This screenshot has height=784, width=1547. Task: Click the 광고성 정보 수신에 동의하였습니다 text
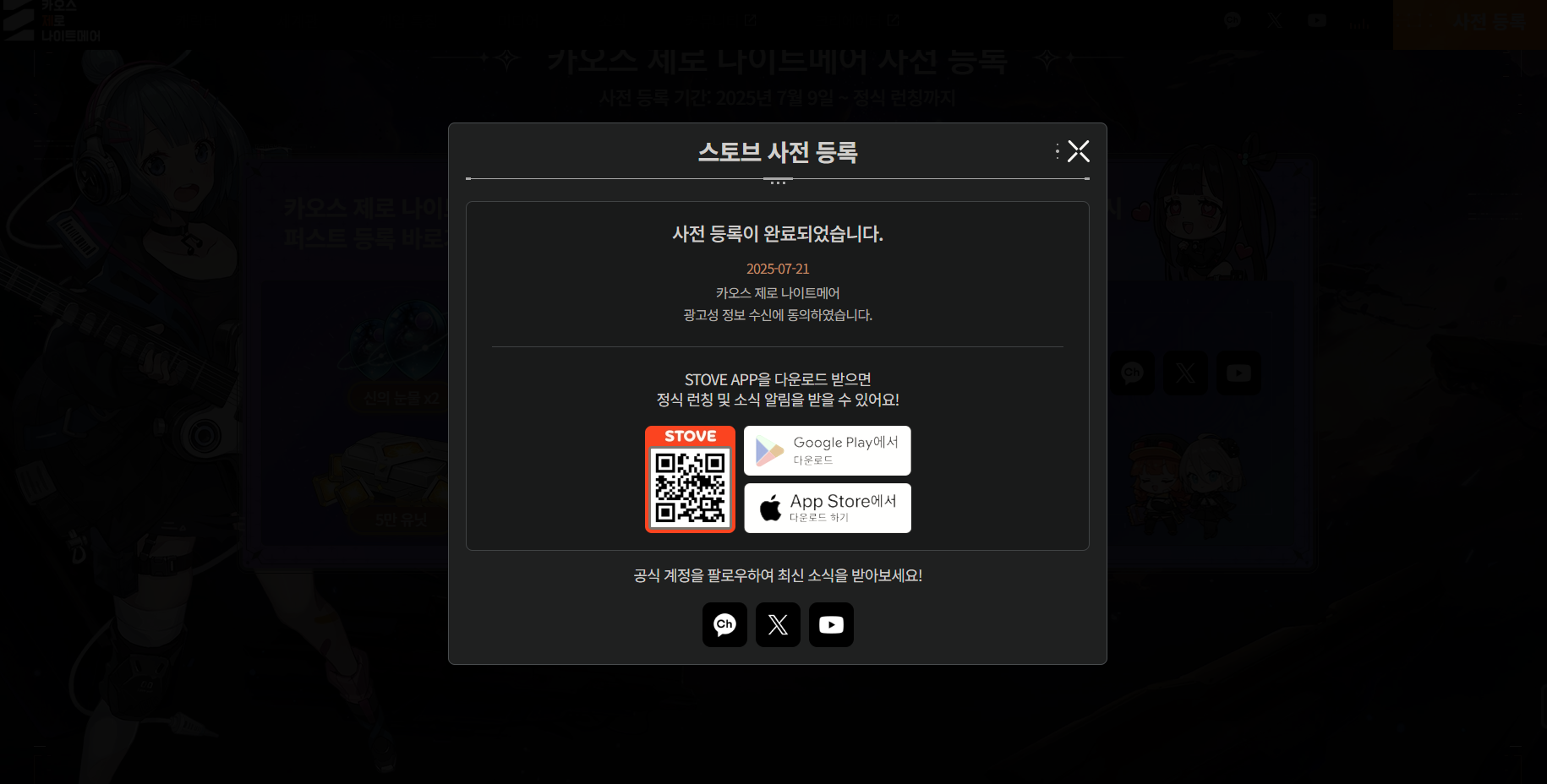pyautogui.click(x=778, y=315)
